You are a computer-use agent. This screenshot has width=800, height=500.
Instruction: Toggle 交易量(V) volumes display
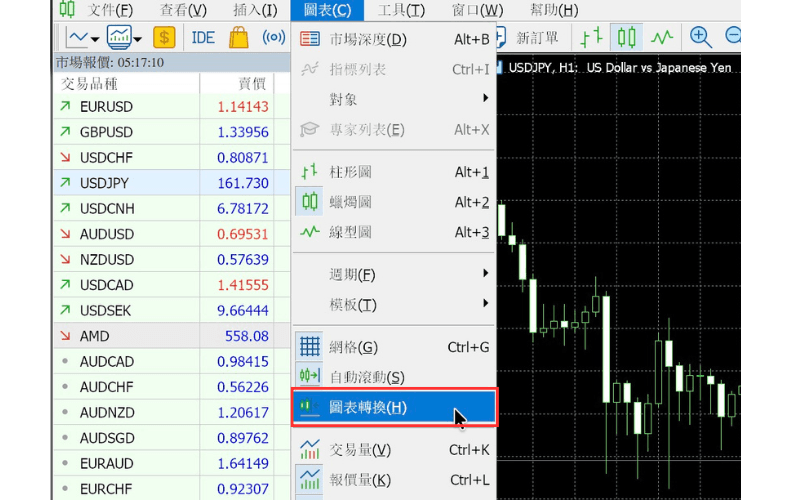(394, 449)
